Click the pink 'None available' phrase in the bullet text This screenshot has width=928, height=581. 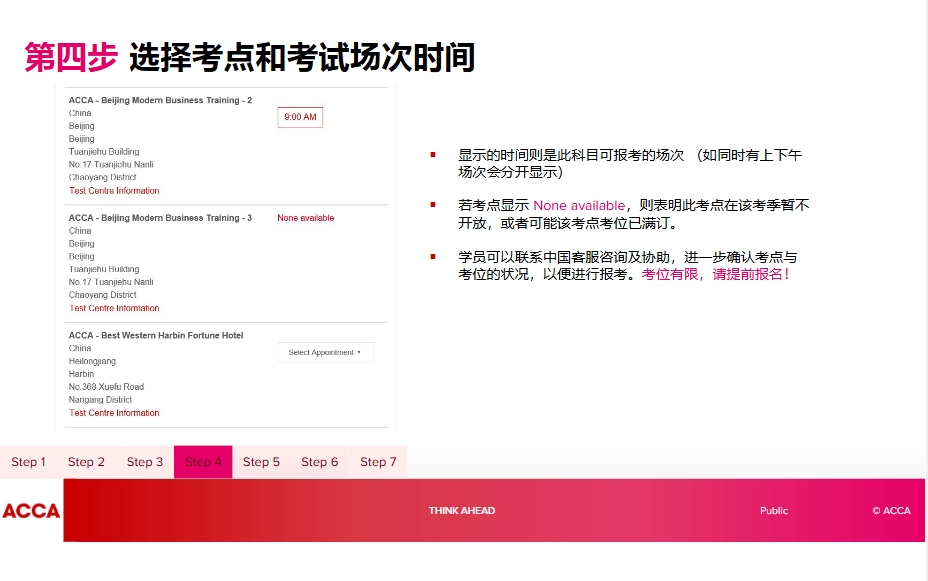[x=579, y=206]
